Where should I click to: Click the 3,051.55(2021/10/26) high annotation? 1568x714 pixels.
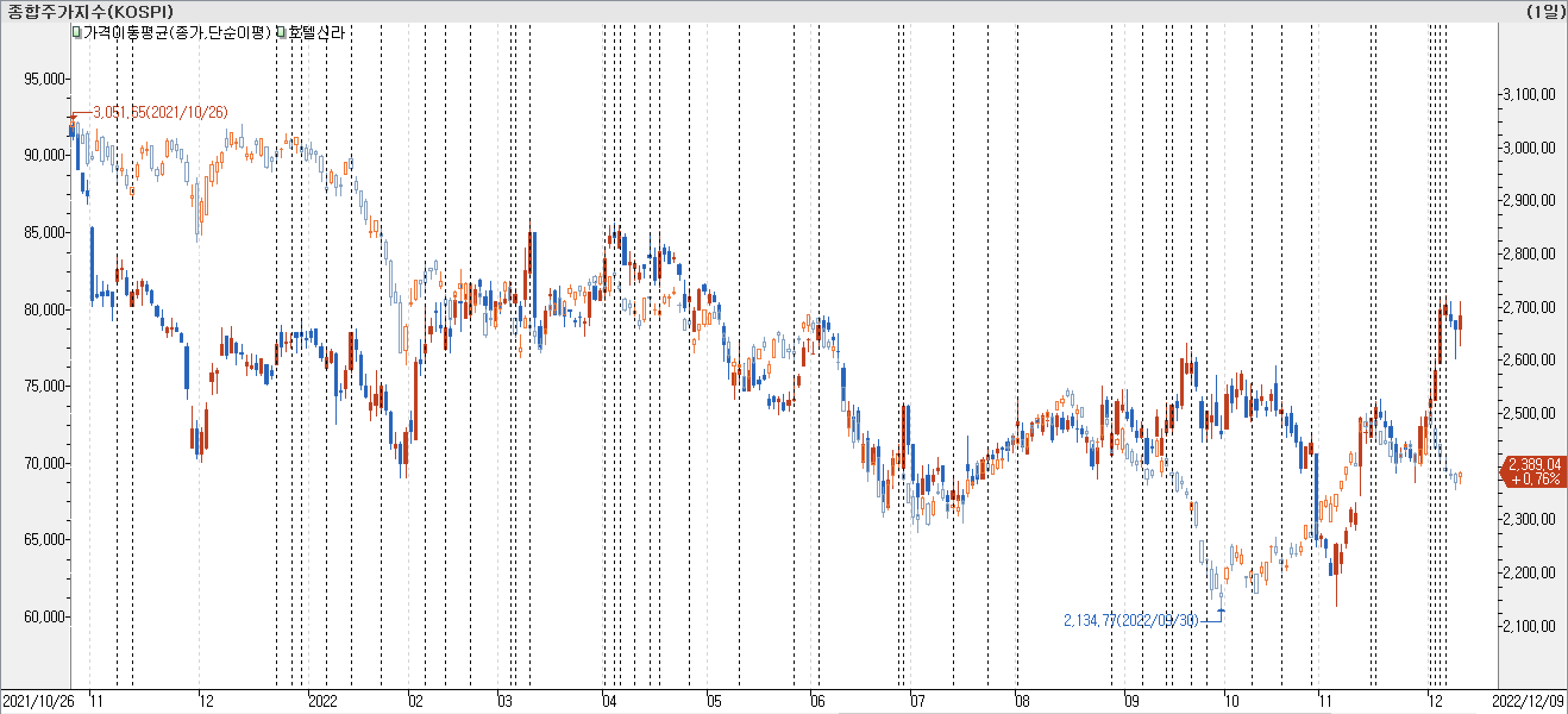[x=160, y=112]
